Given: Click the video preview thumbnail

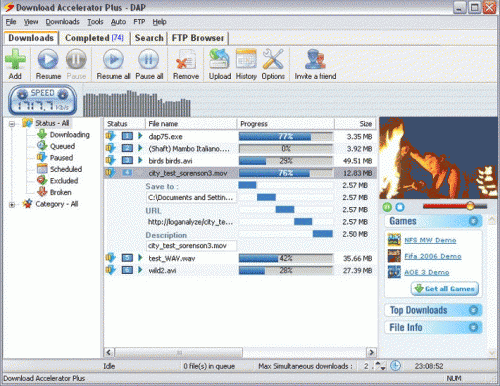Looking at the screenshot, I should [x=438, y=158].
